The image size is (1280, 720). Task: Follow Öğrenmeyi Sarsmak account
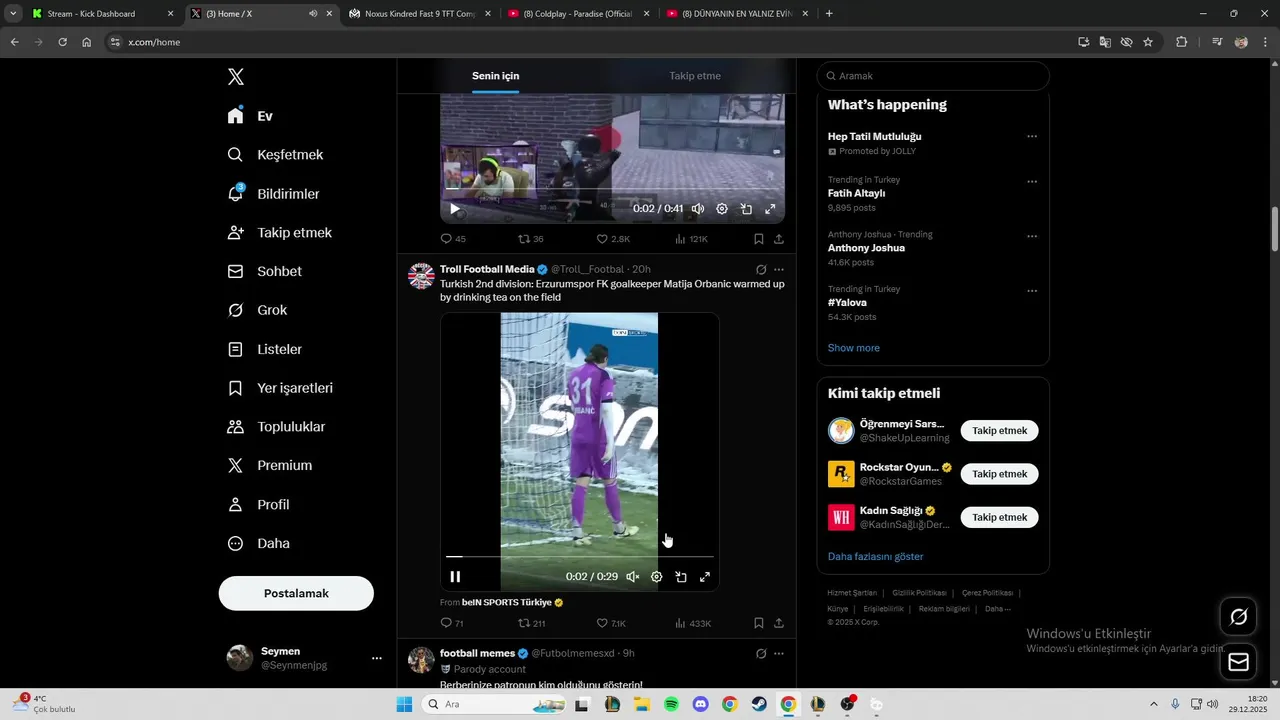[1000, 431]
